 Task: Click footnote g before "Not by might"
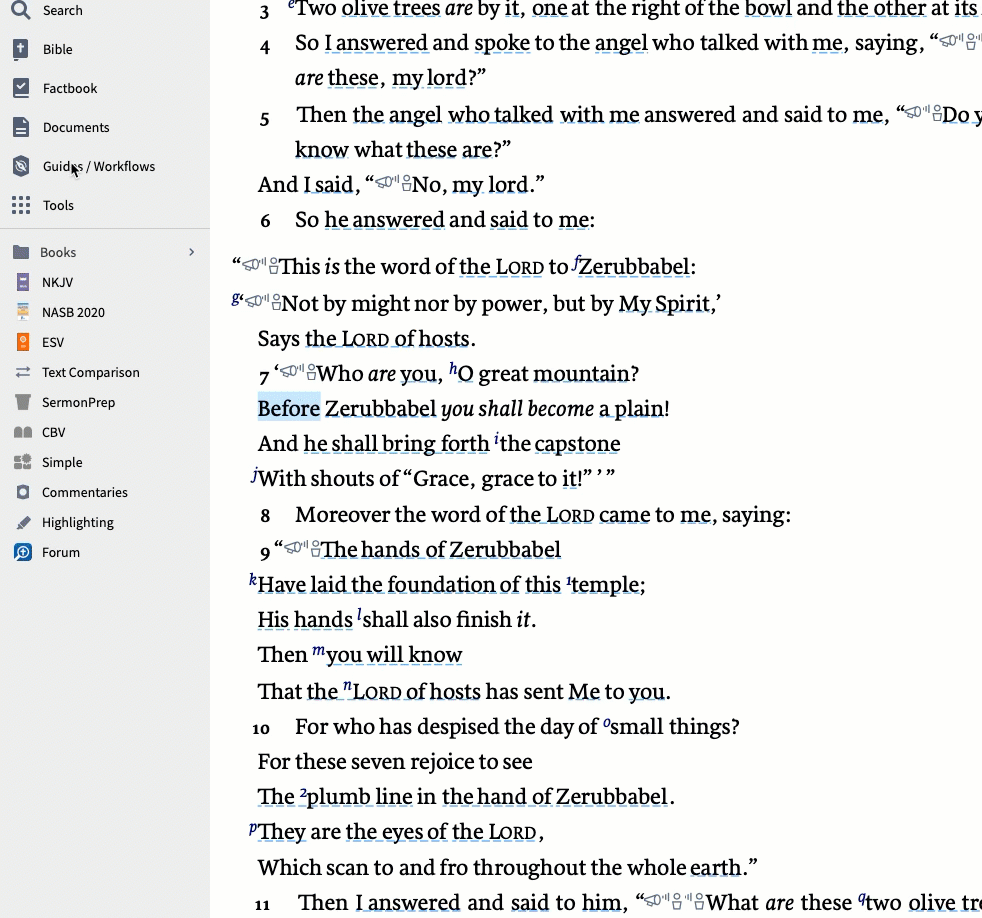coord(236,299)
